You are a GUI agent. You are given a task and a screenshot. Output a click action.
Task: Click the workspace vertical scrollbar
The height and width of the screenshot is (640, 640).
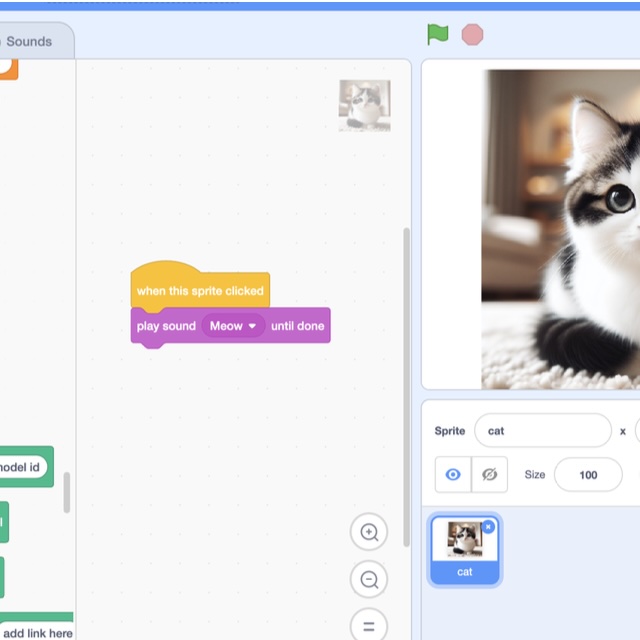tap(406, 387)
